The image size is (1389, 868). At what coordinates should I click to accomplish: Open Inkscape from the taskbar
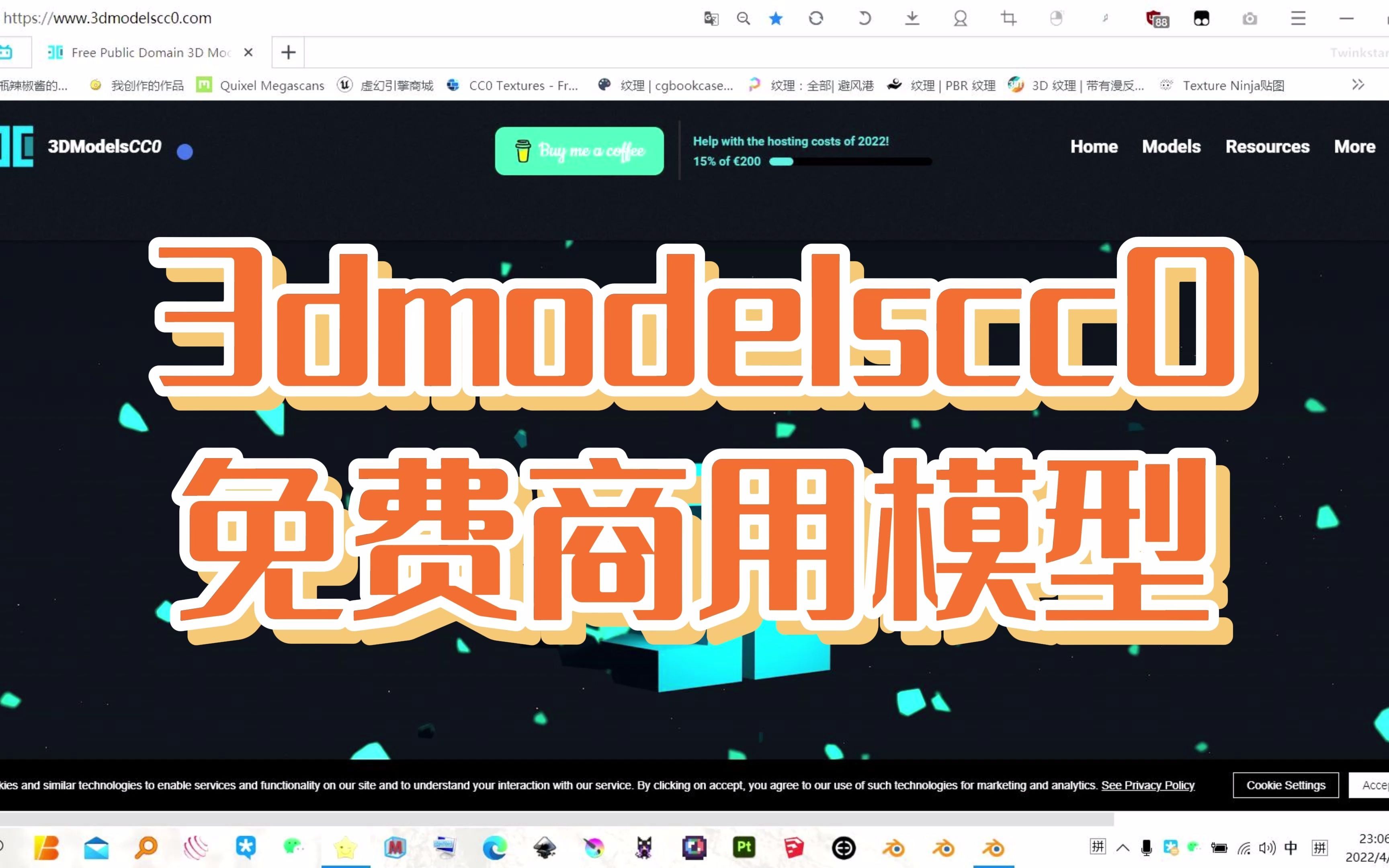pyautogui.click(x=544, y=848)
